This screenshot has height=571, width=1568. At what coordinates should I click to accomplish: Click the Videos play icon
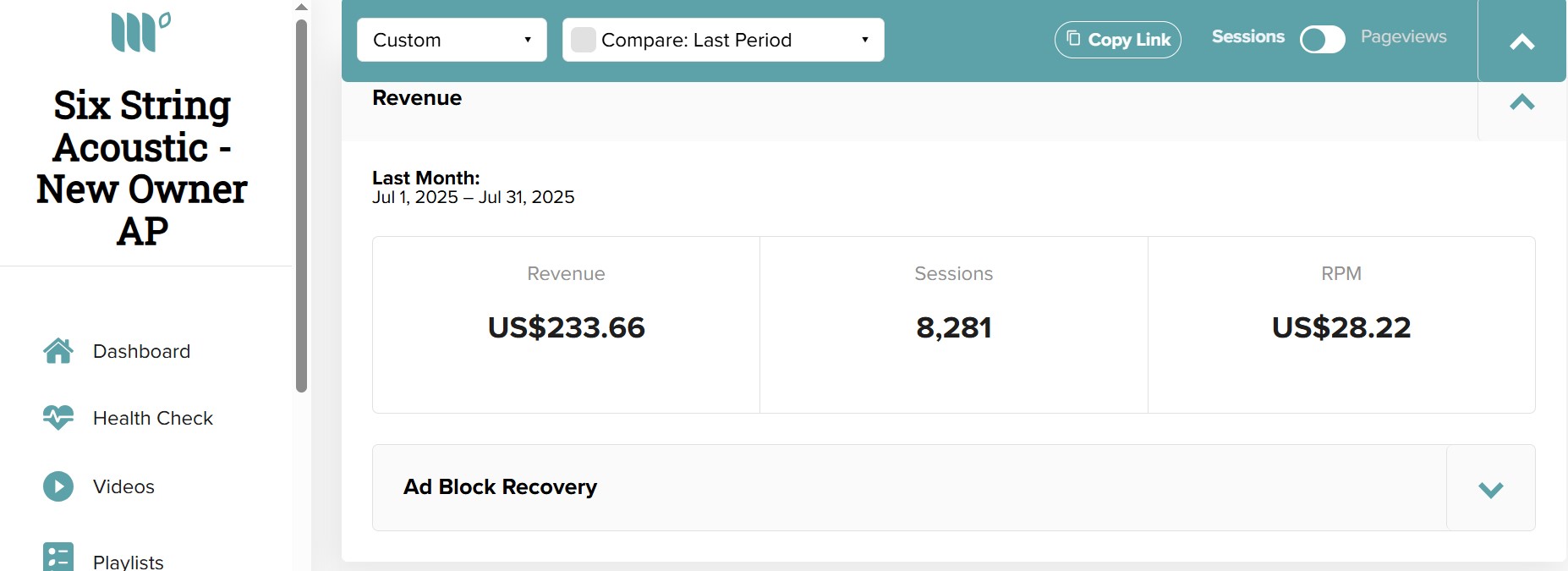tap(58, 486)
